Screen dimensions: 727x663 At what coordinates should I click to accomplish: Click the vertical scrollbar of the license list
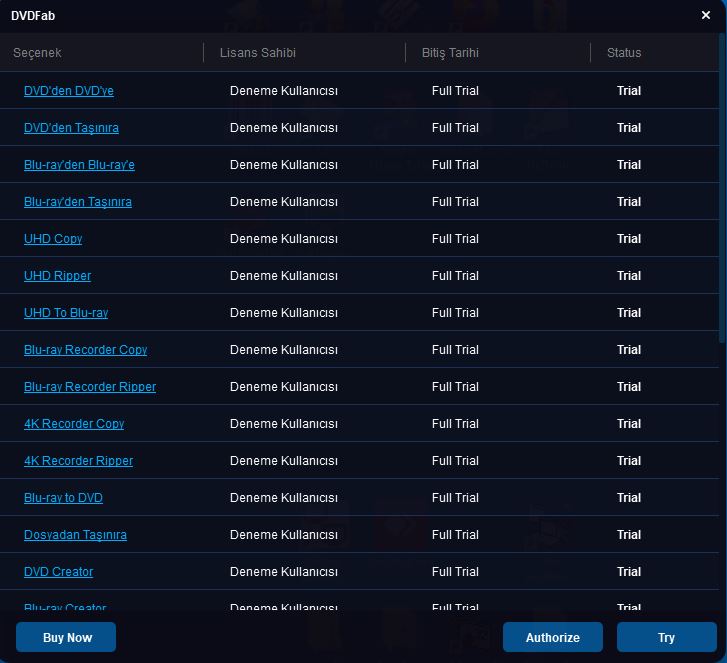pyautogui.click(x=722, y=190)
